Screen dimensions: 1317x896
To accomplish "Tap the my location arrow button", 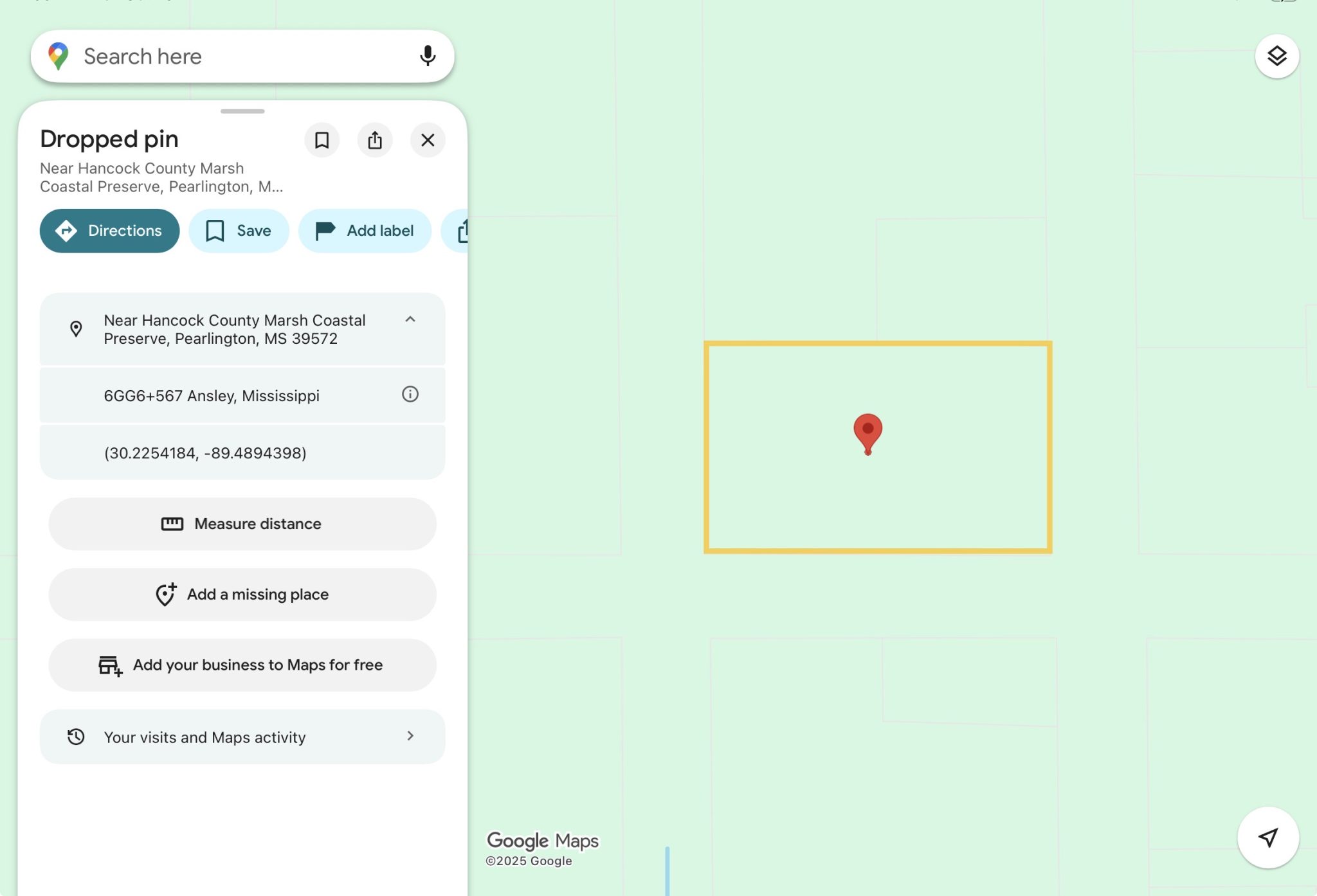I will (1267, 837).
